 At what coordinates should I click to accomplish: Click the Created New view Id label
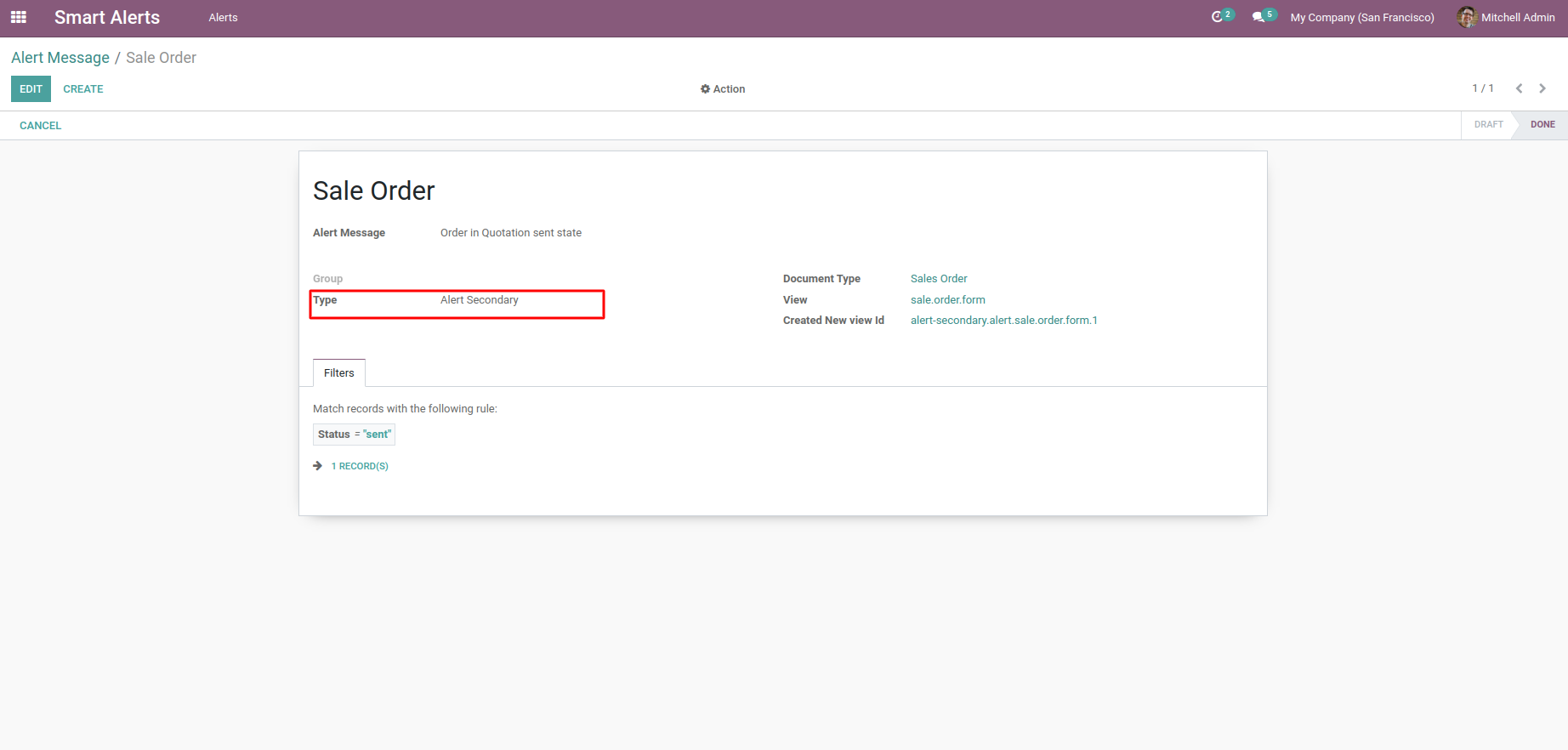[x=834, y=321]
